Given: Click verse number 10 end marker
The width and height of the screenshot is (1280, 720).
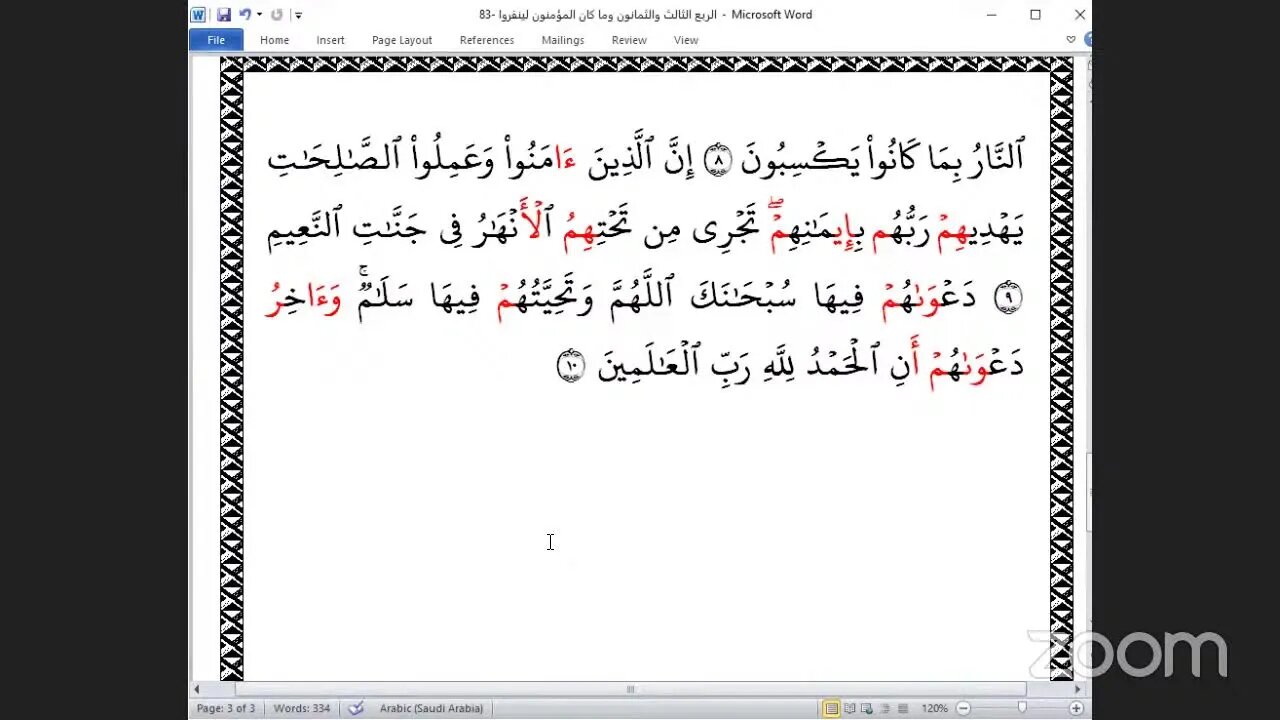Looking at the screenshot, I should pos(570,367).
